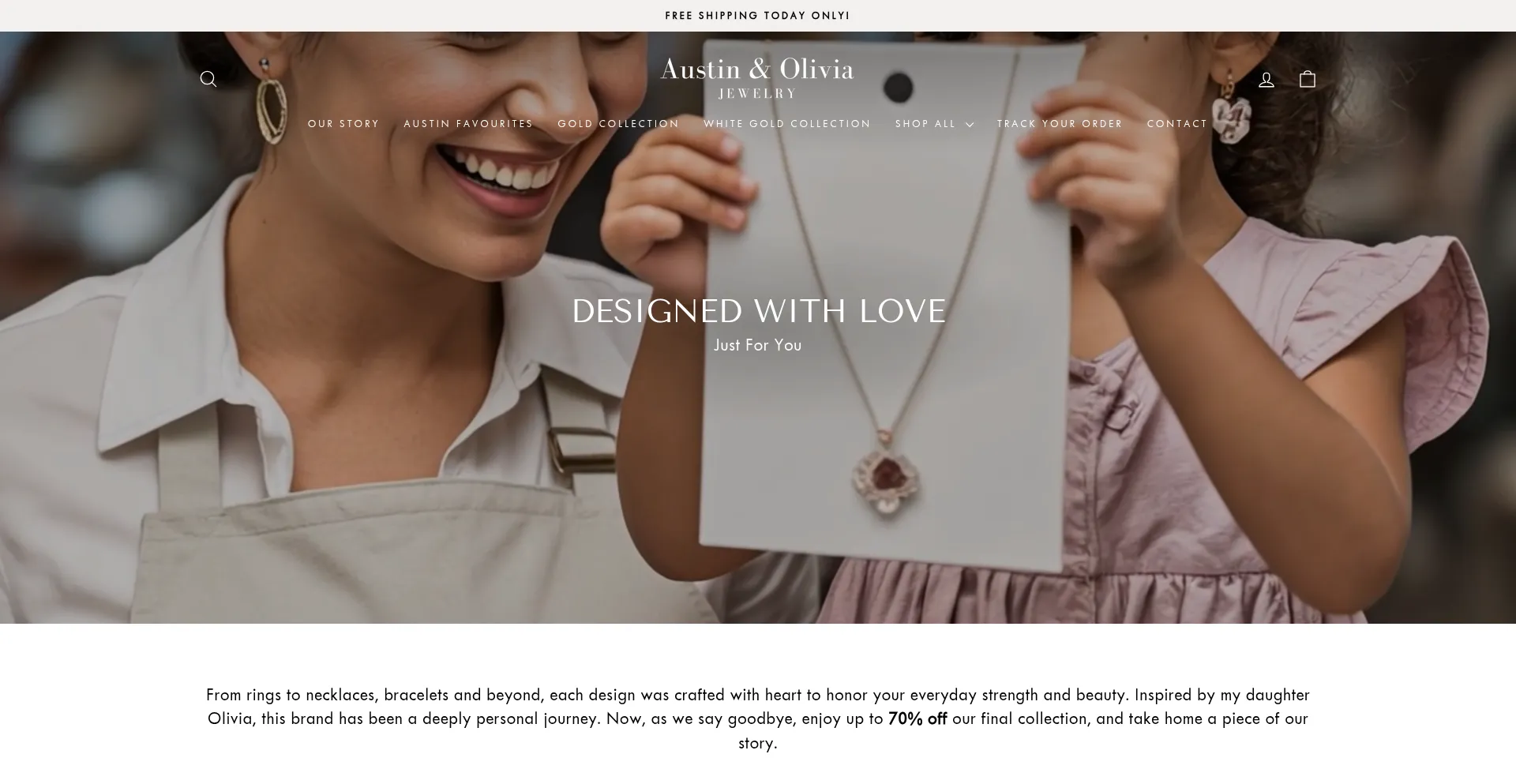Viewport: 1516px width, 784px height.
Task: Open the shopping cart bag icon
Action: coord(1308,79)
